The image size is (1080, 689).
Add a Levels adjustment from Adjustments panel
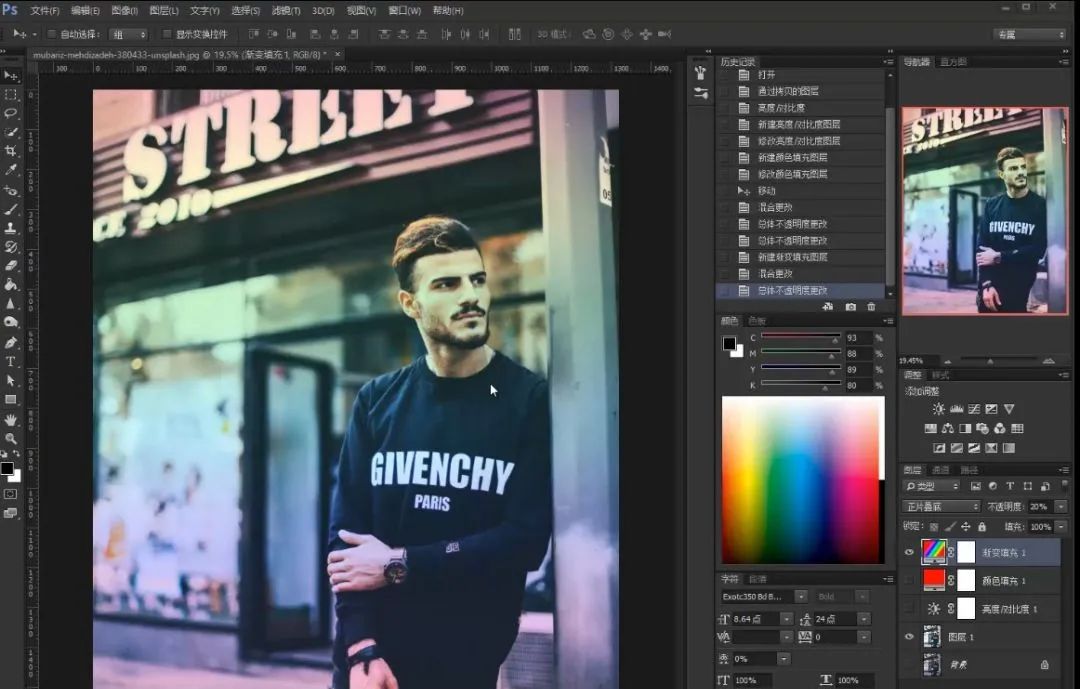(956, 409)
